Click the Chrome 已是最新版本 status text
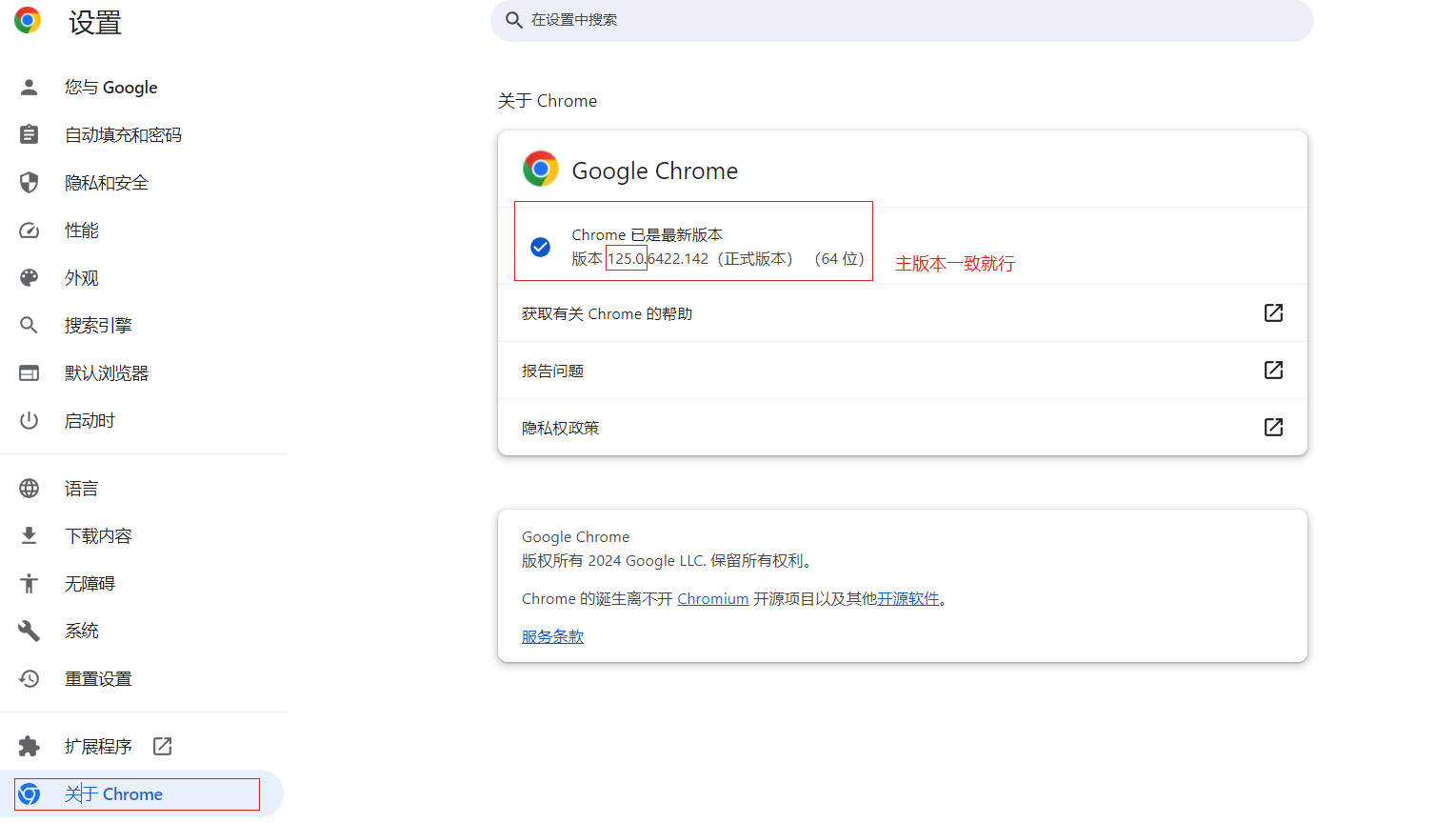The height and width of the screenshot is (823, 1456). [x=648, y=234]
